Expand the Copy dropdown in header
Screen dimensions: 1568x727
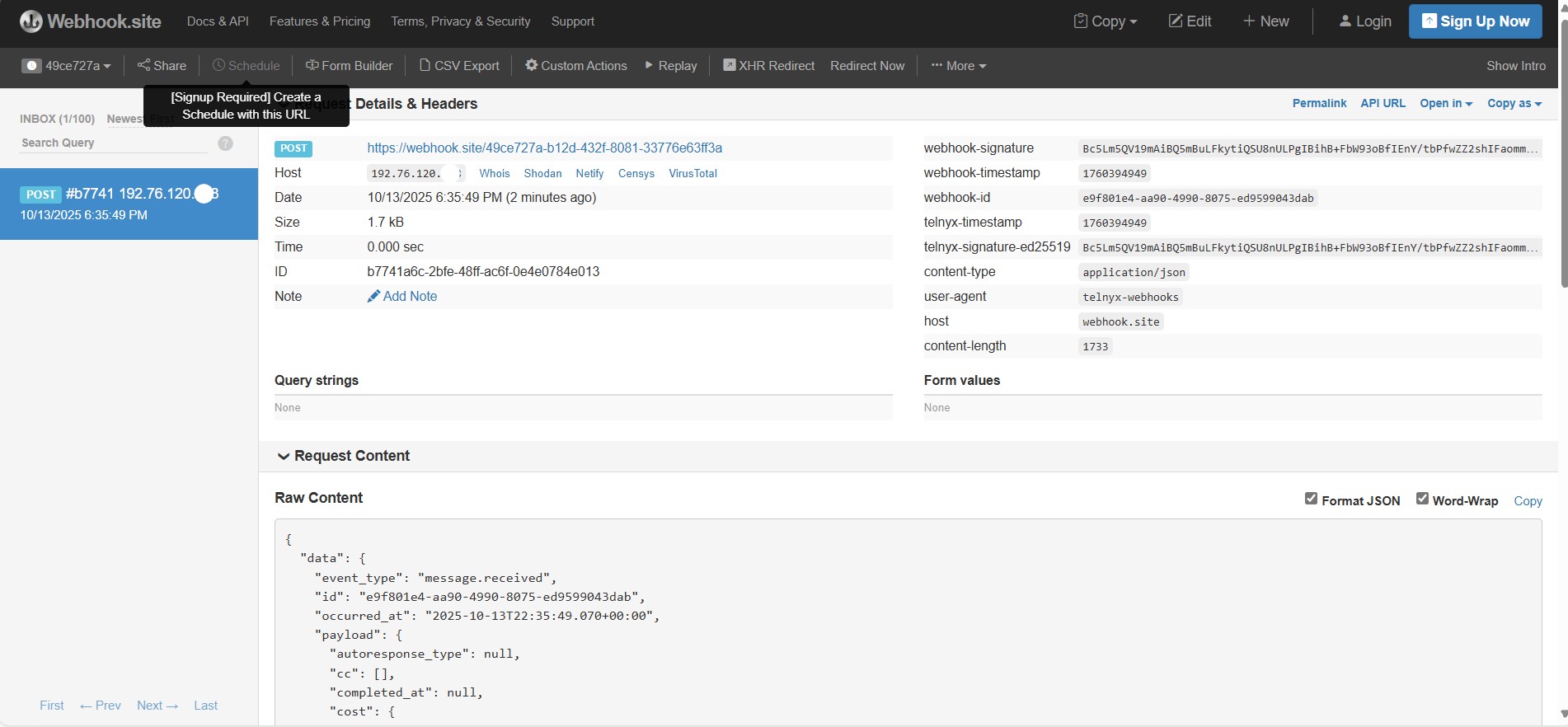pyautogui.click(x=1106, y=21)
